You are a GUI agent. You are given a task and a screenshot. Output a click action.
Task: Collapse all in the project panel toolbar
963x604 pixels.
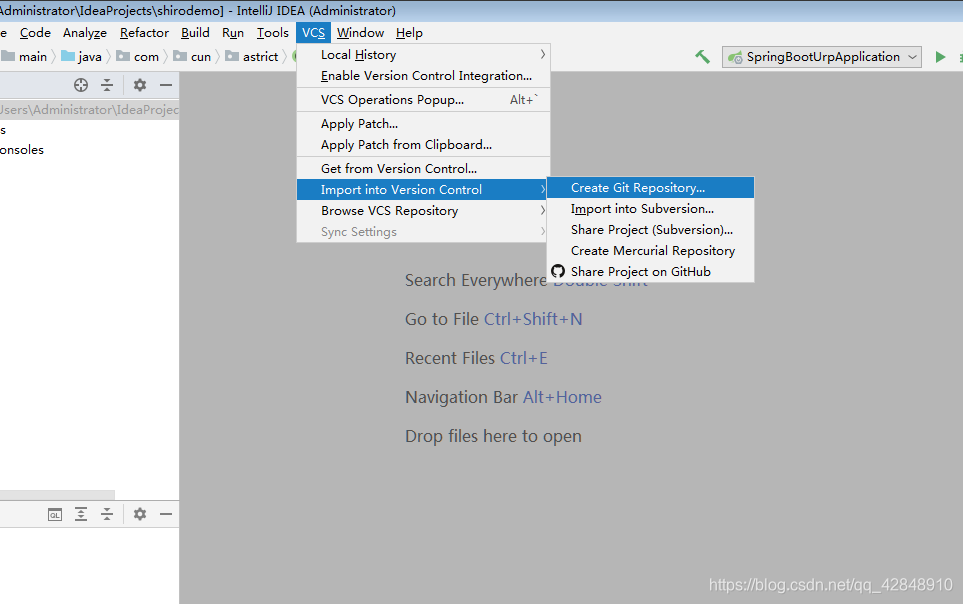point(107,85)
